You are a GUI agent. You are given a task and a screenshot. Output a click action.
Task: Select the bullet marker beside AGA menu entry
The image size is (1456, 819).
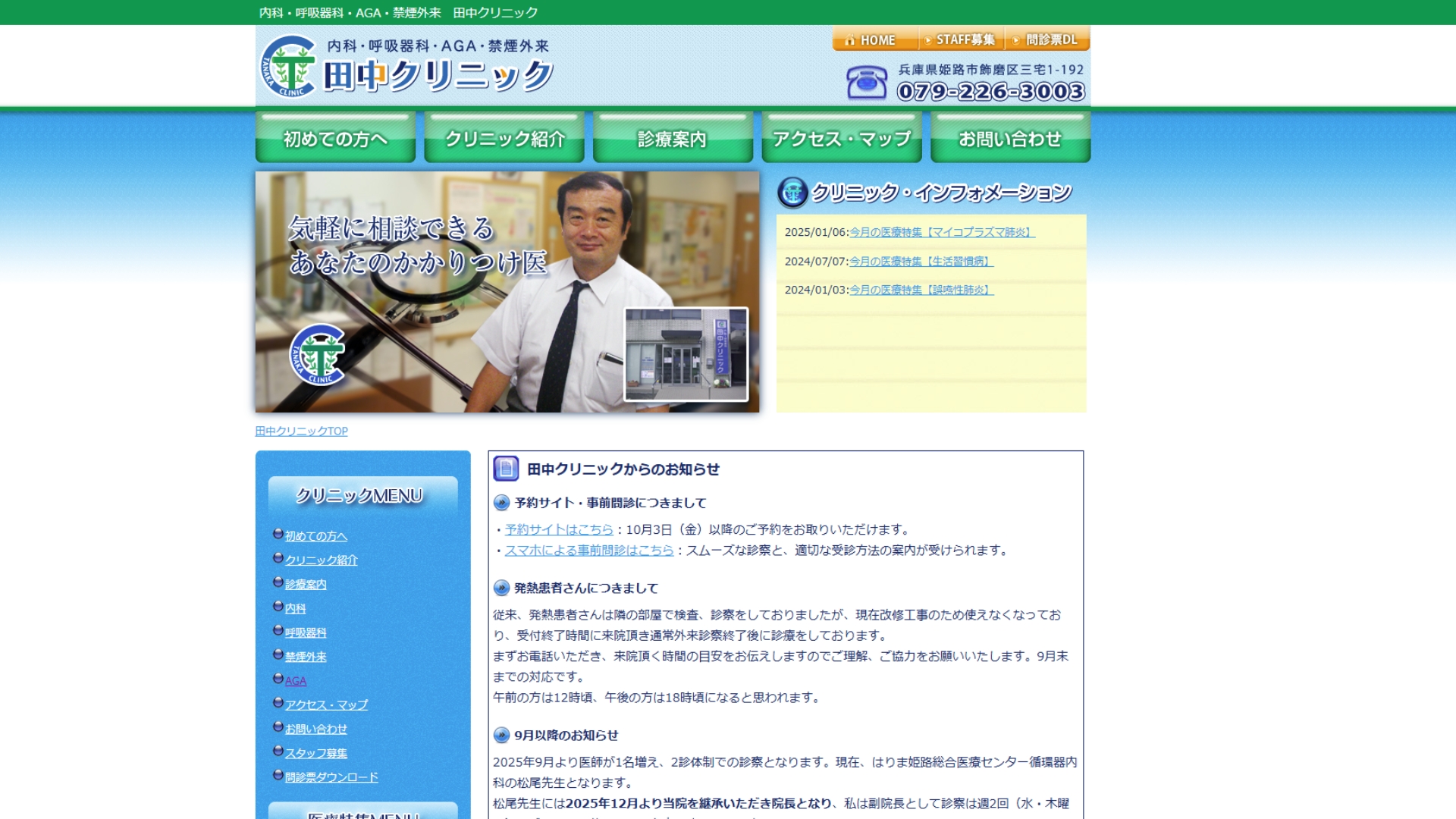click(278, 679)
